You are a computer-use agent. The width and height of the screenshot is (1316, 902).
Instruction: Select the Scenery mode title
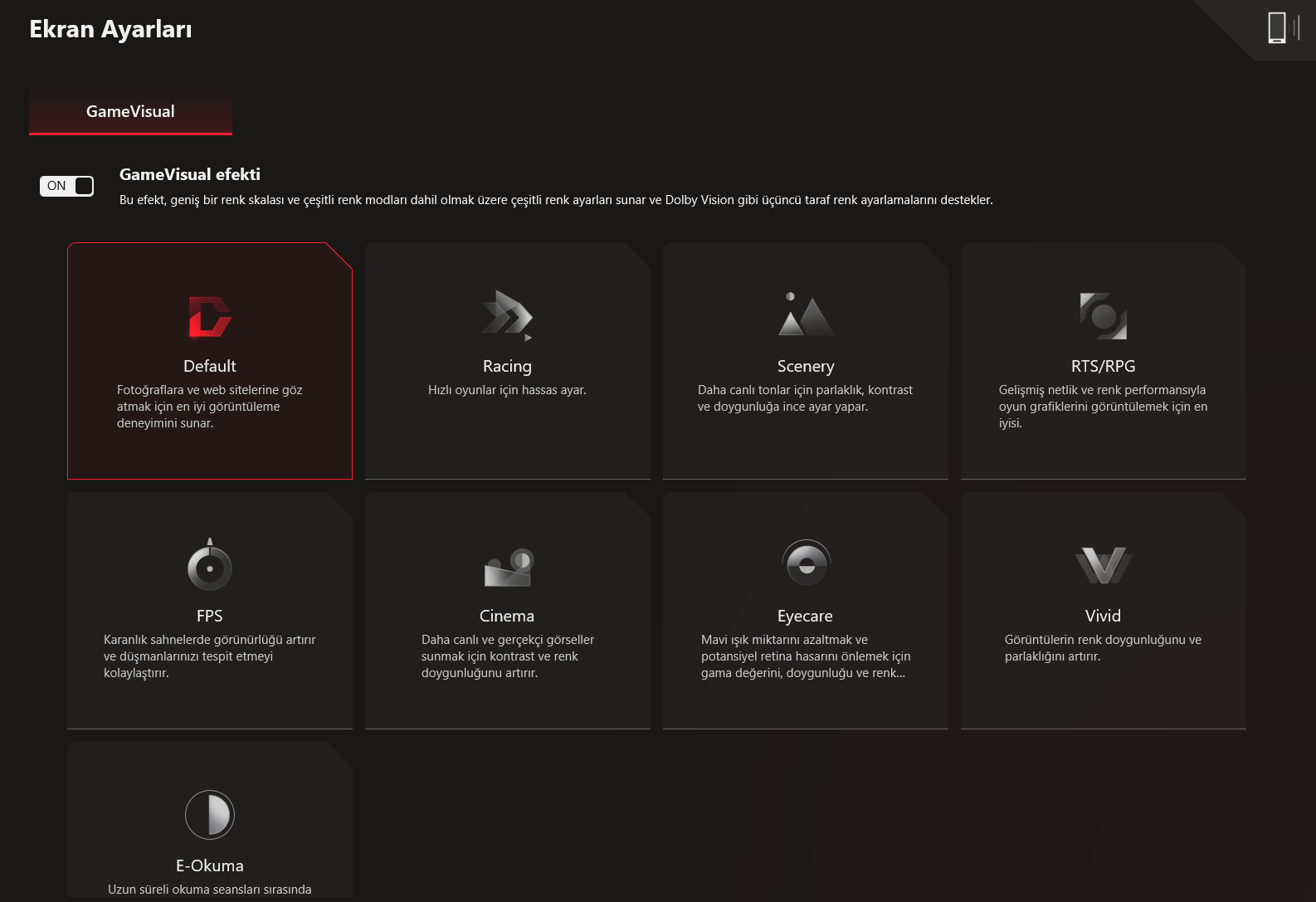(806, 366)
